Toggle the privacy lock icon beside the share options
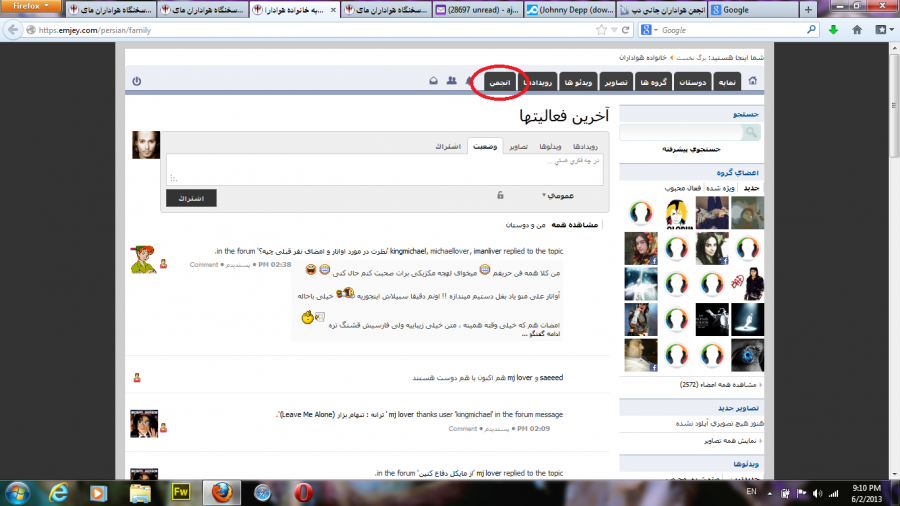900x506 pixels. click(x=499, y=196)
